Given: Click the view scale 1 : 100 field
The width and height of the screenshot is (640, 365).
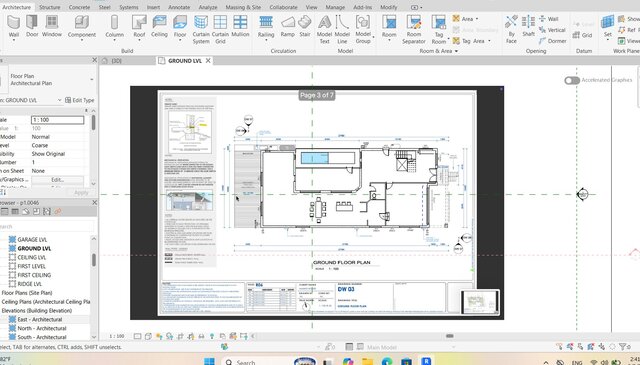Looking at the screenshot, I should (58, 120).
